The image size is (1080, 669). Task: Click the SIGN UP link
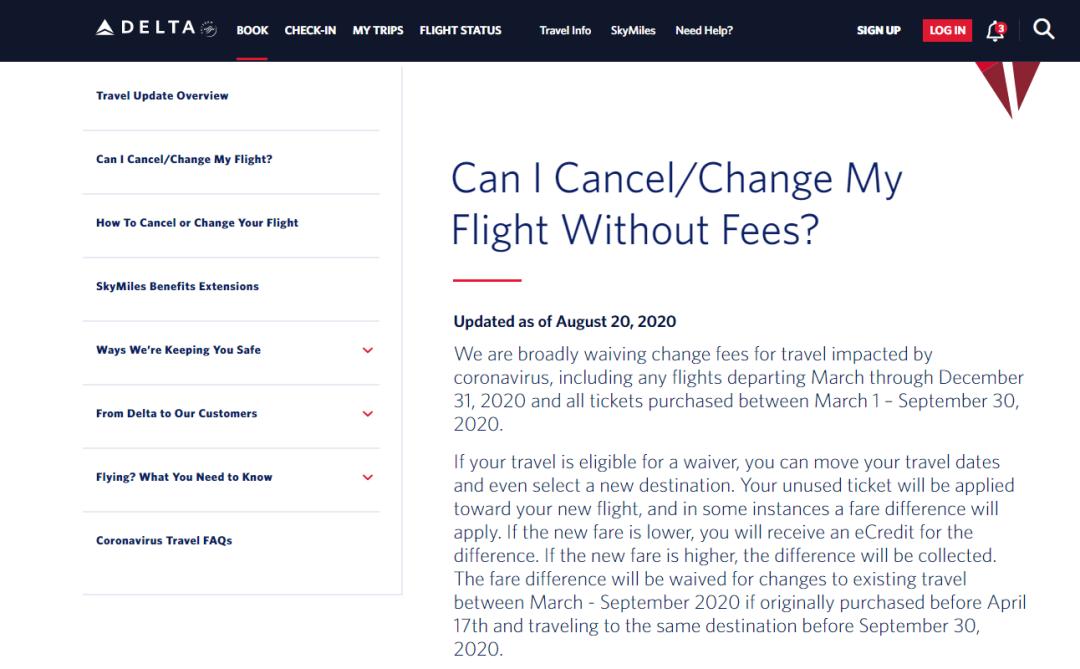pyautogui.click(x=878, y=30)
